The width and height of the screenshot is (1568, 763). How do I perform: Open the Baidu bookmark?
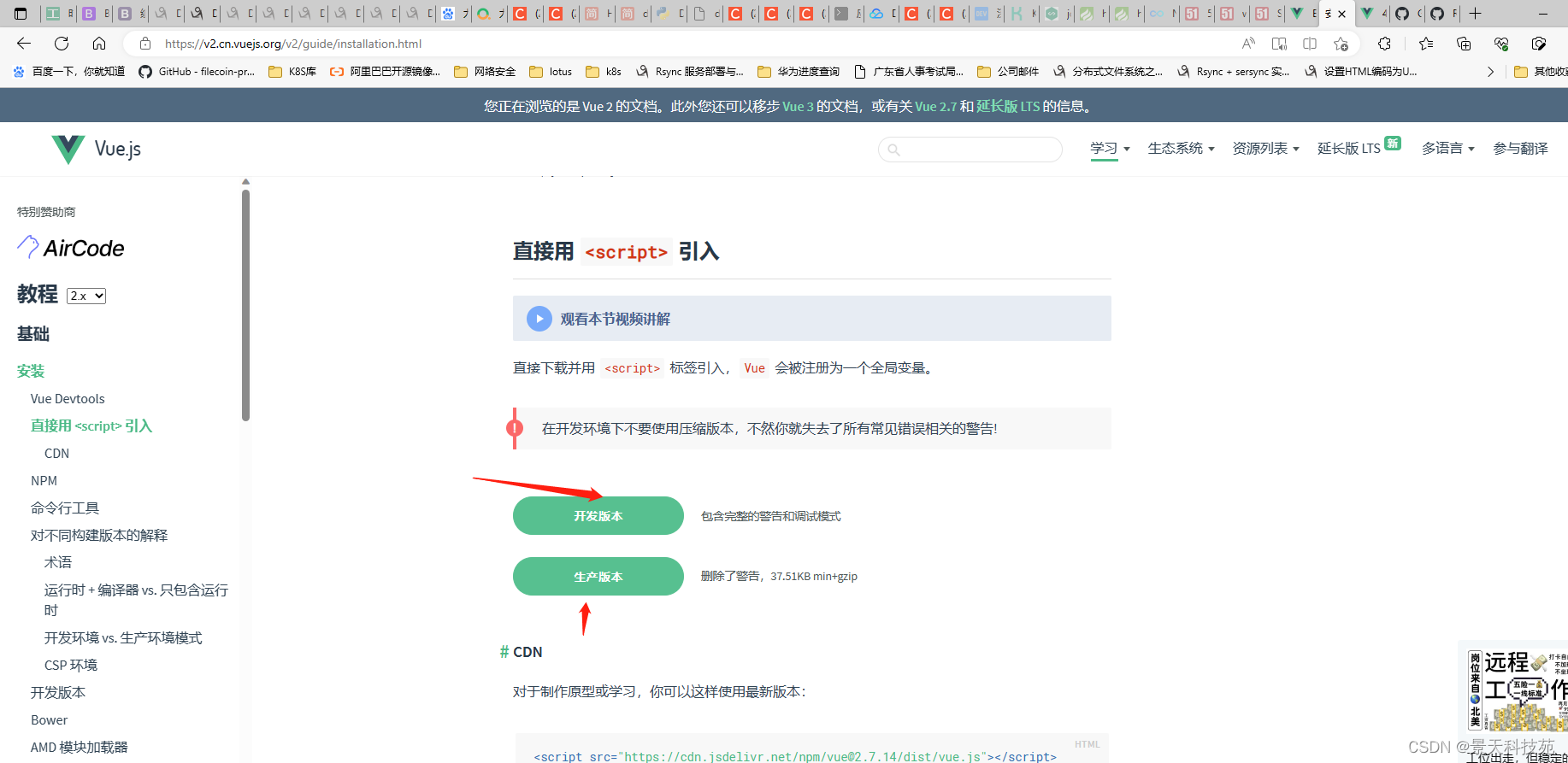[69, 72]
